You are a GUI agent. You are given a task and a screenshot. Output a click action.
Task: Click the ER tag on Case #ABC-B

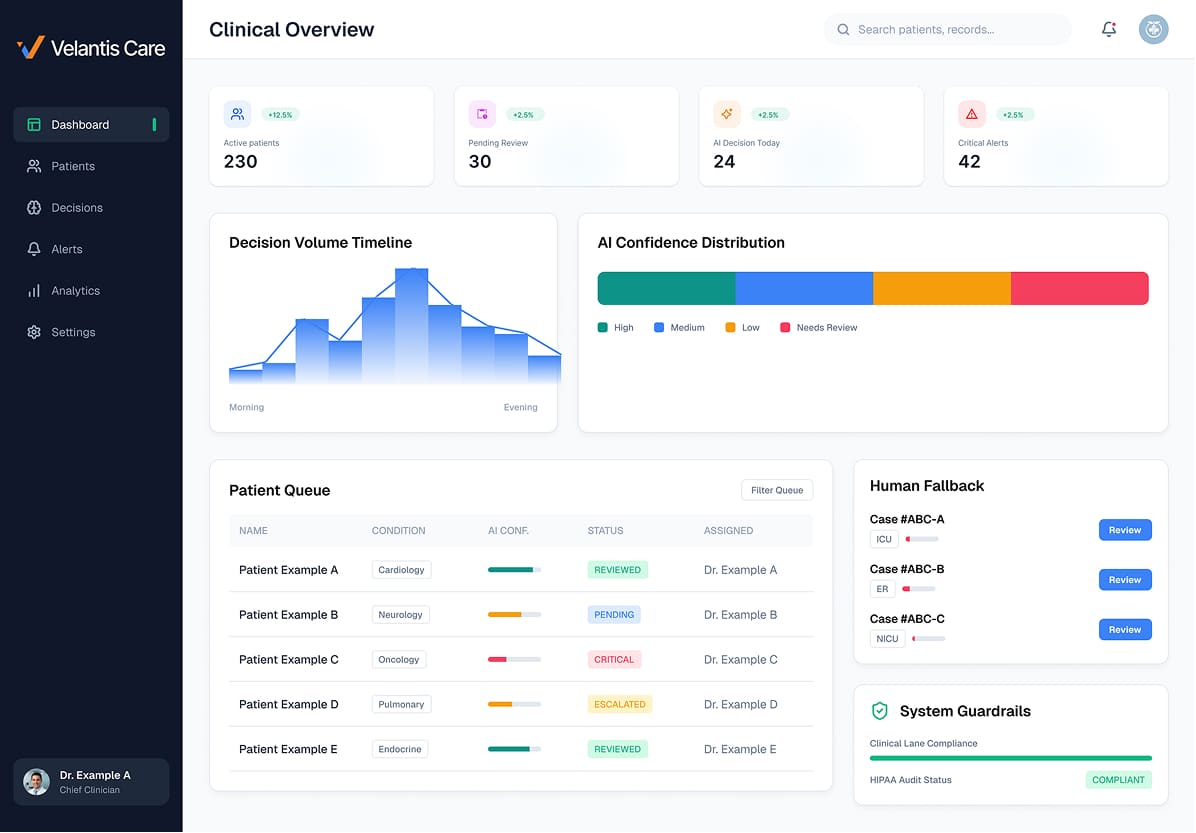pos(883,589)
